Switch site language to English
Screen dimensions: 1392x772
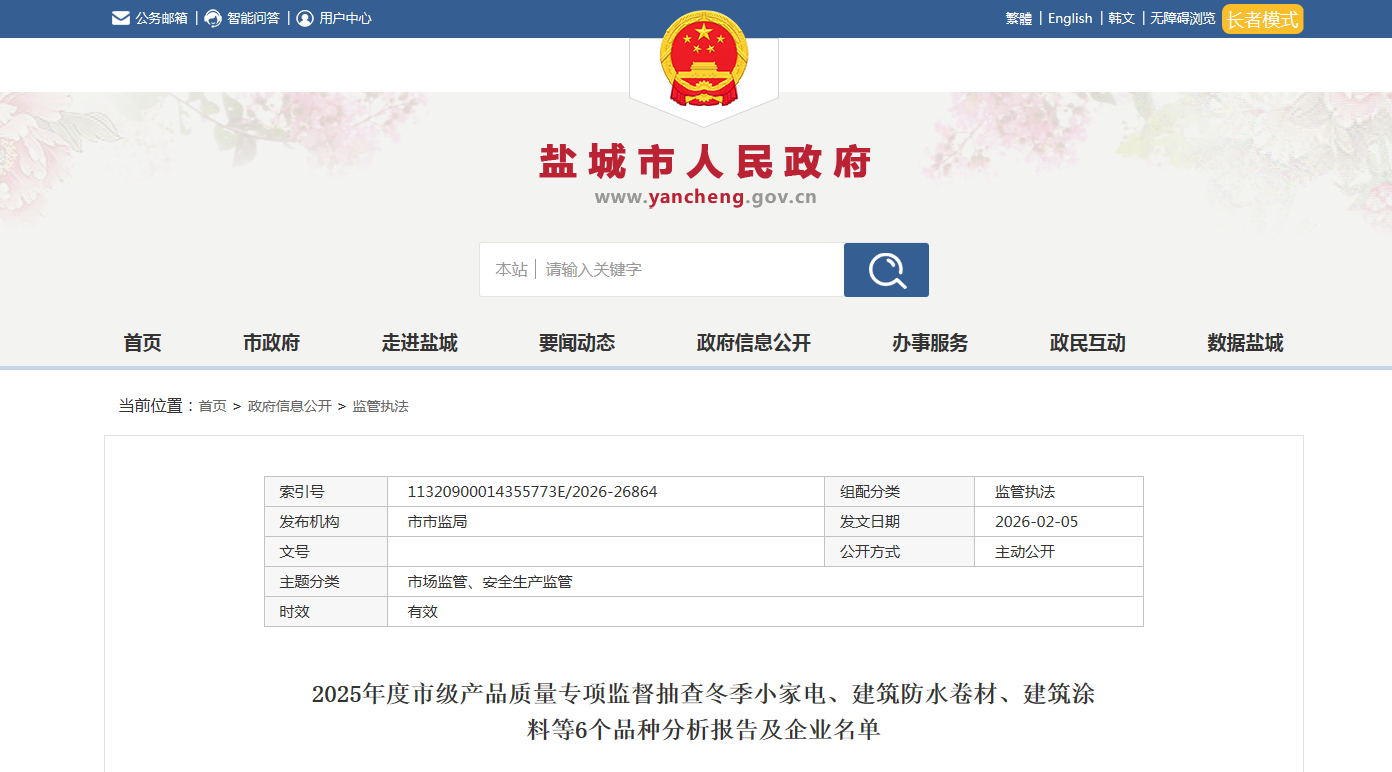point(1070,18)
